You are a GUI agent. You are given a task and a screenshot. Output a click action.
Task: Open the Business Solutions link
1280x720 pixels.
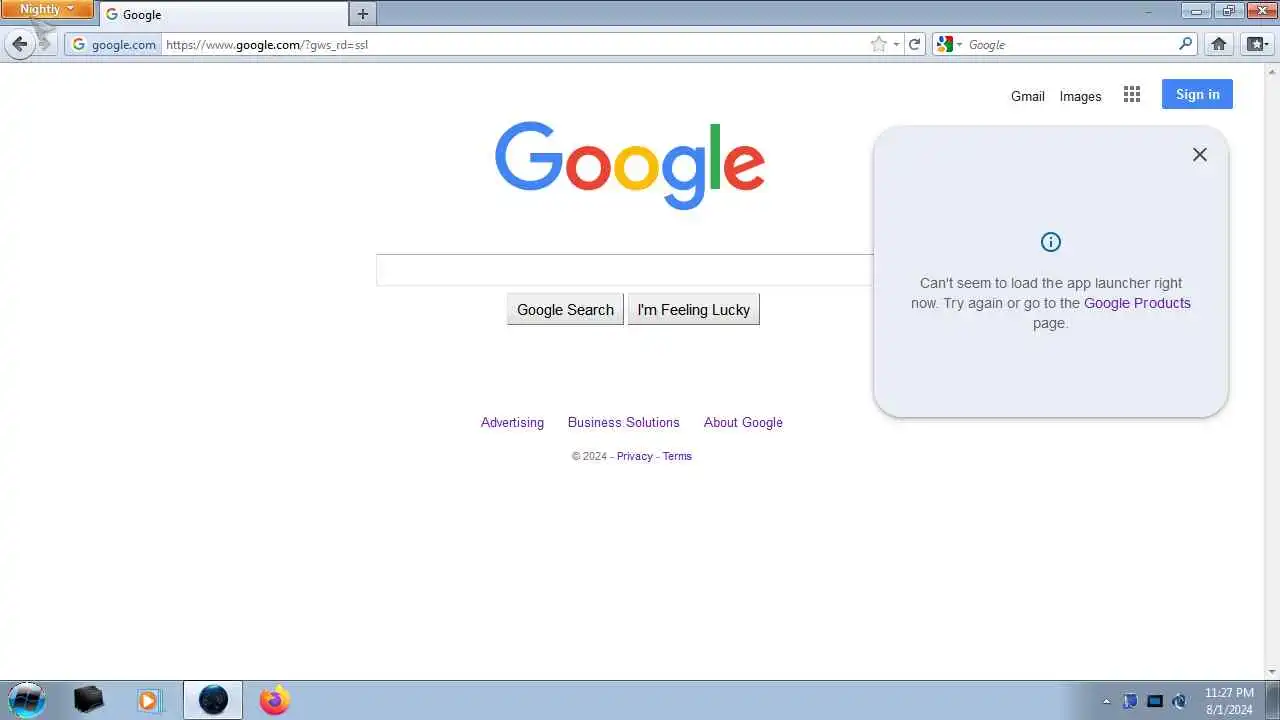623,422
